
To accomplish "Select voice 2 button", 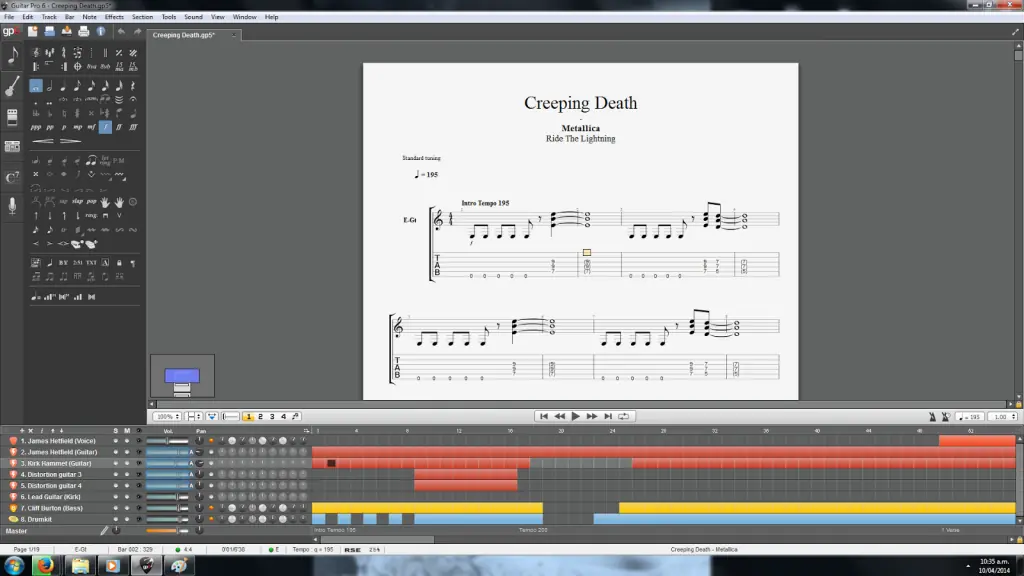I will (x=260, y=417).
